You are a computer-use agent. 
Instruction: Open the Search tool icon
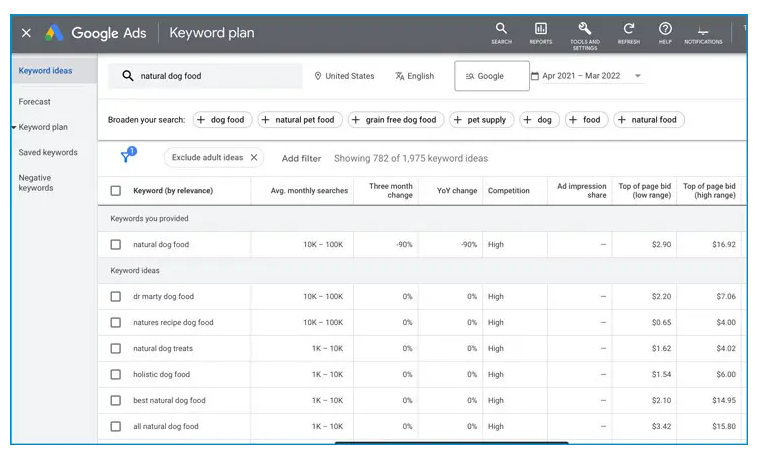(501, 29)
